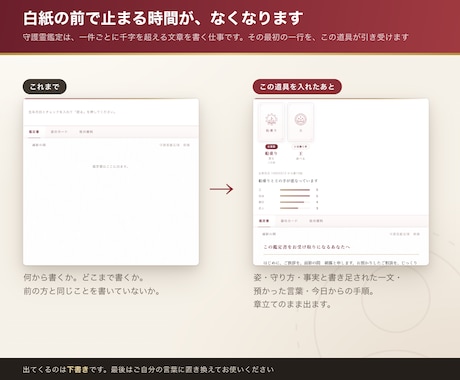Click the caption 章立てのまま出ます。

click(x=292, y=304)
